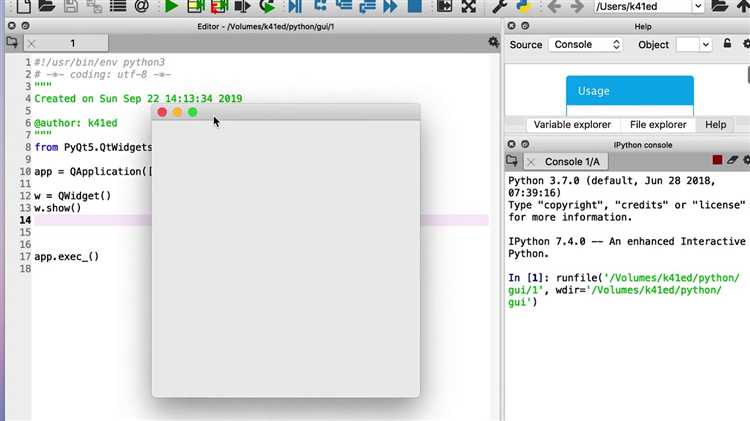Switch to the Variable explorer tab
Screen dimensions: 750x421
[x=573, y=125]
